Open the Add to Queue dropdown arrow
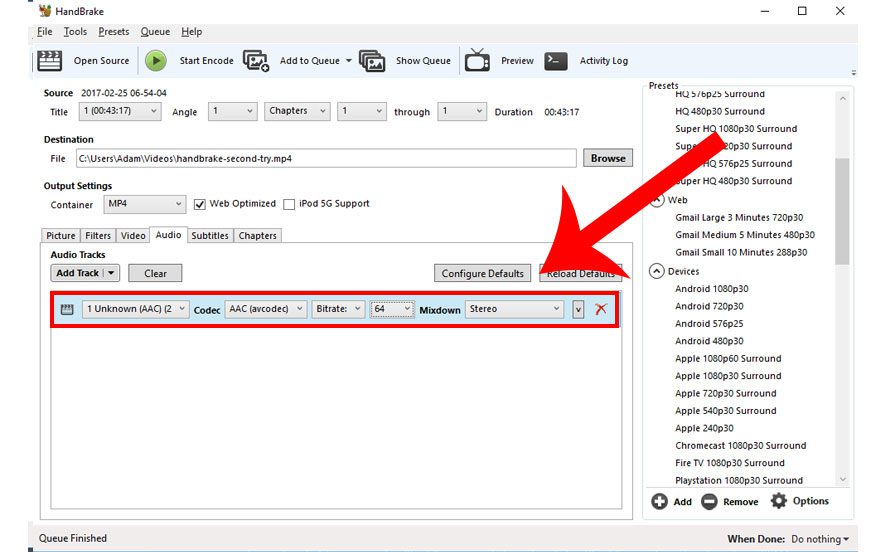Screen dimensions: 880x552 [349, 61]
